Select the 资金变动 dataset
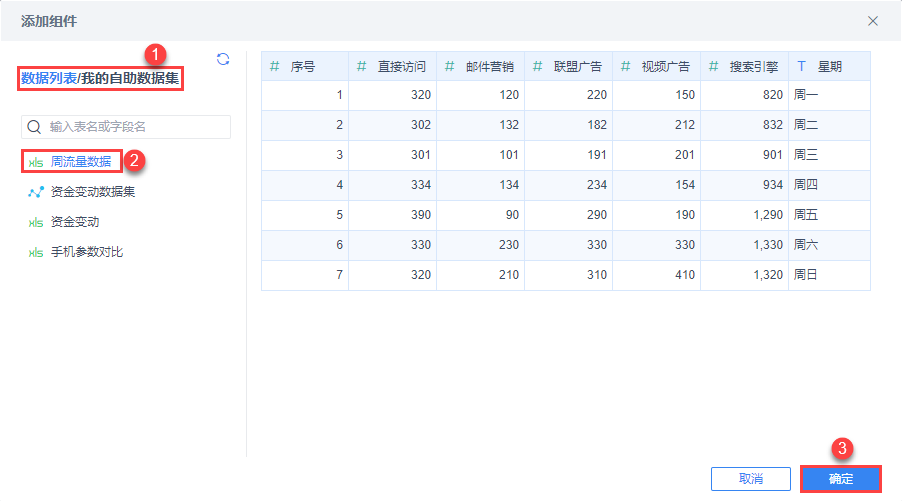Screen dimensions: 902x501 [x=75, y=222]
